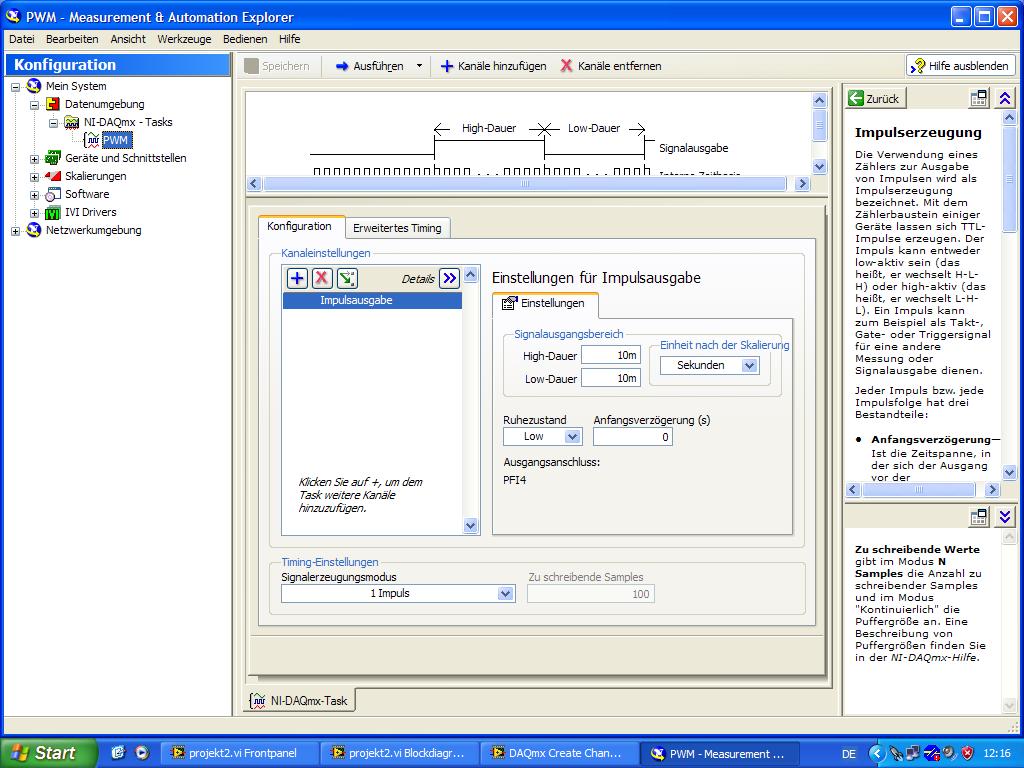1024x768 pixels.
Task: Collapse NI-DAQmx - Tasks node
Action: (54, 123)
